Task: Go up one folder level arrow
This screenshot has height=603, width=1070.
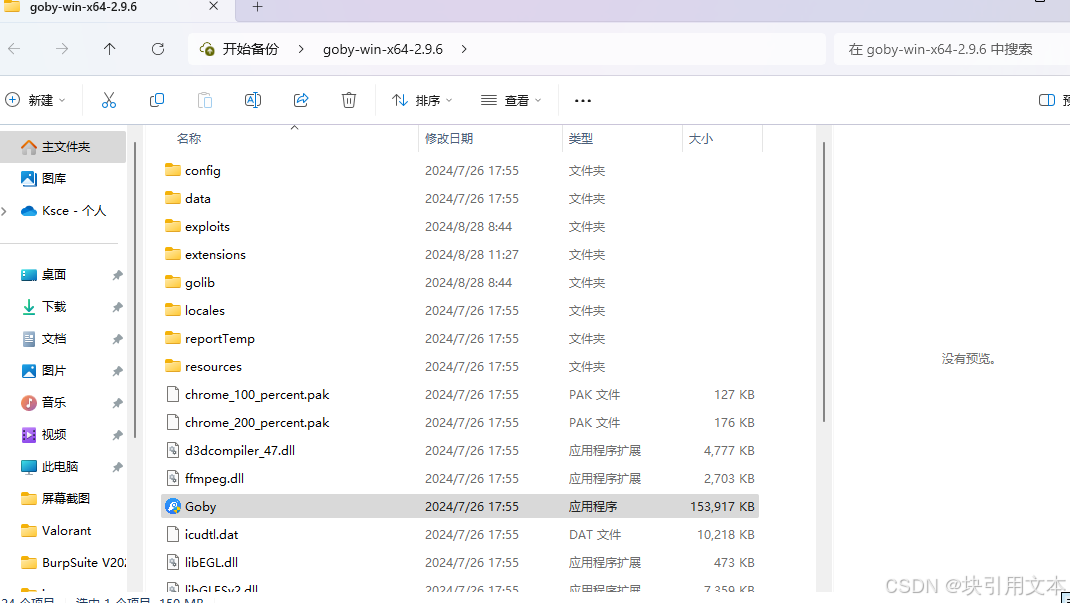Action: [109, 49]
